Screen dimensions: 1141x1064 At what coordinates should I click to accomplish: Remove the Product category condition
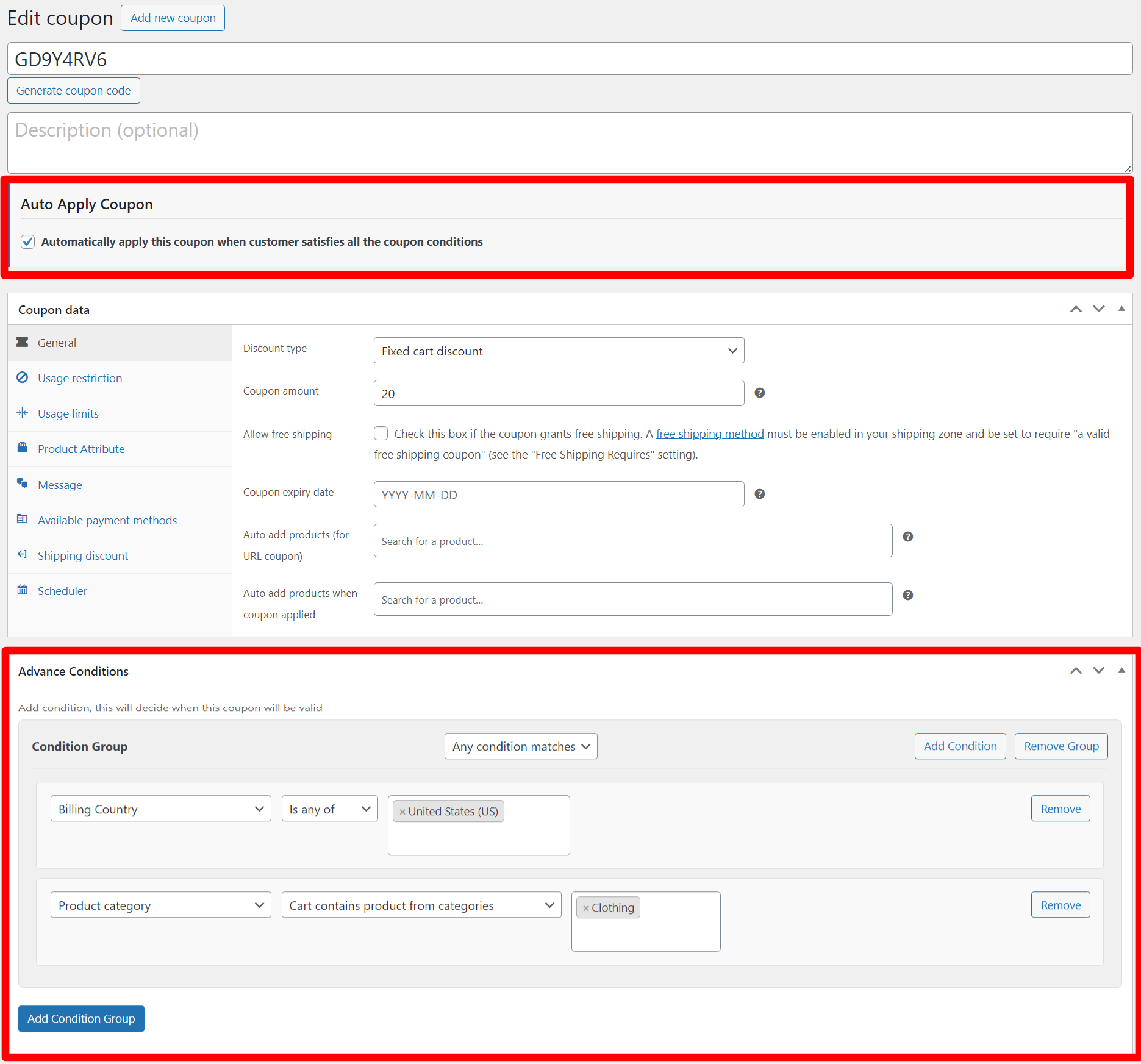tap(1061, 905)
